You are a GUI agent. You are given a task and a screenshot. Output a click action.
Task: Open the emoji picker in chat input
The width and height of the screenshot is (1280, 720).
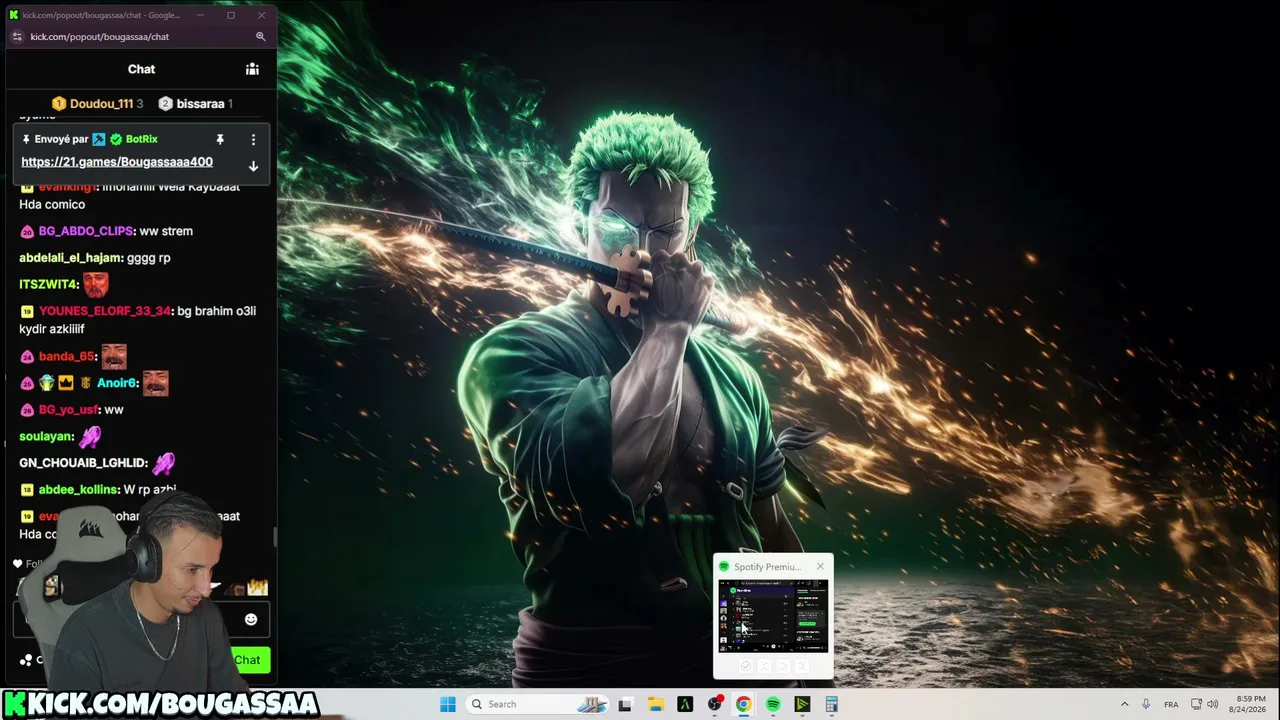tap(251, 620)
